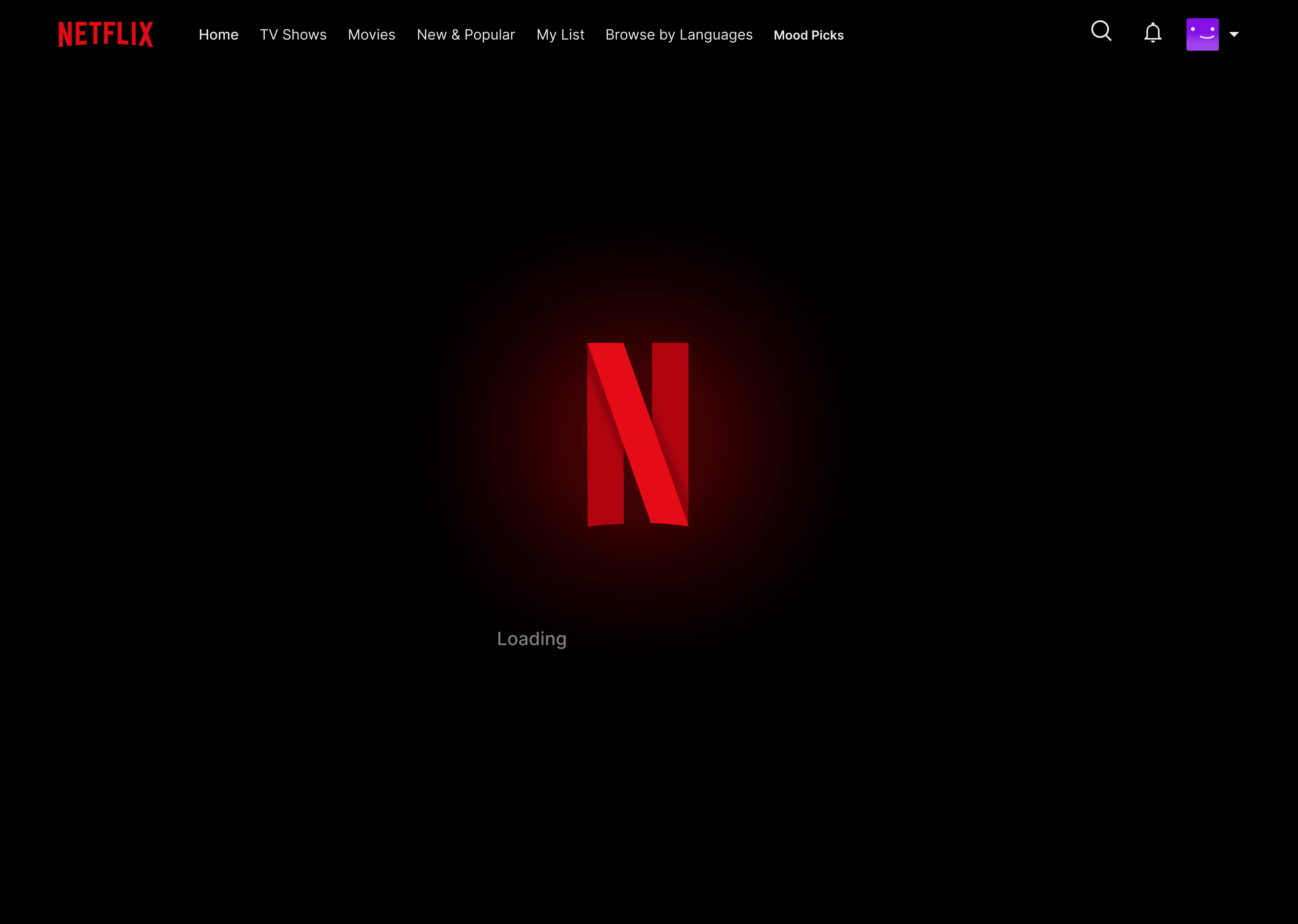This screenshot has height=924, width=1298.
Task: Switch to Movies in navigation
Action: (x=371, y=35)
